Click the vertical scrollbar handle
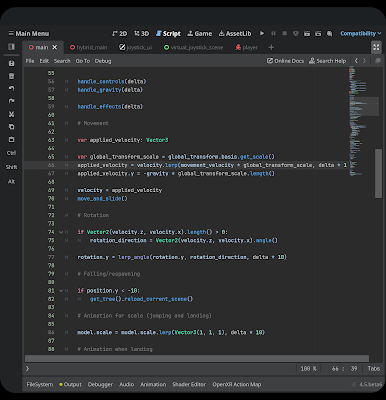 378,173
